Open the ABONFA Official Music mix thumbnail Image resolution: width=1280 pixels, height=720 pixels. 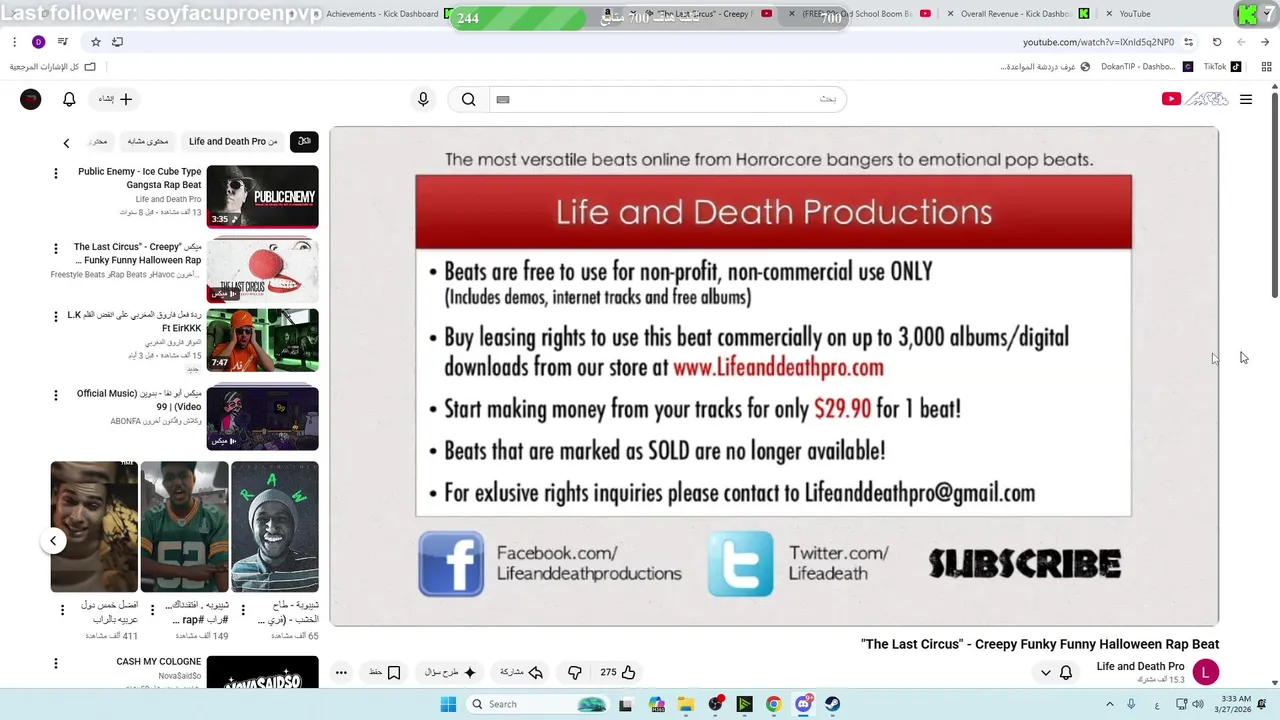(x=262, y=418)
